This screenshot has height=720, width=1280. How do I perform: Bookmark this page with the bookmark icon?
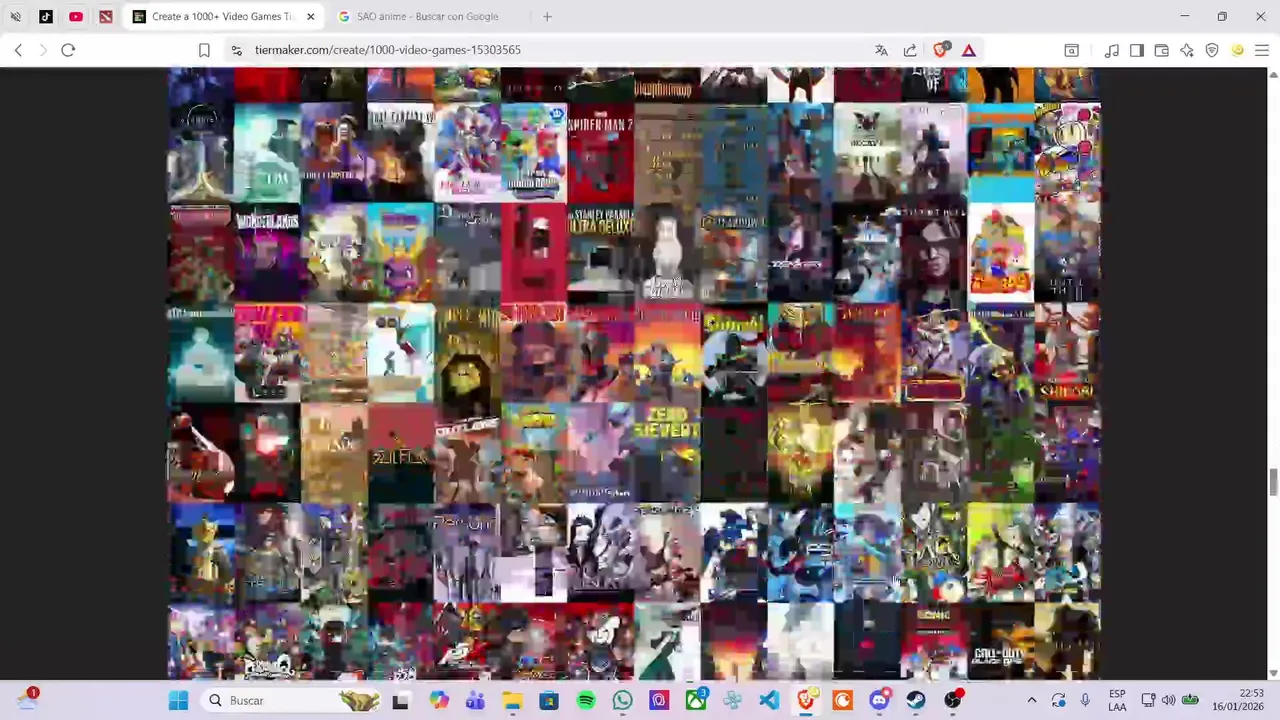coord(204,50)
